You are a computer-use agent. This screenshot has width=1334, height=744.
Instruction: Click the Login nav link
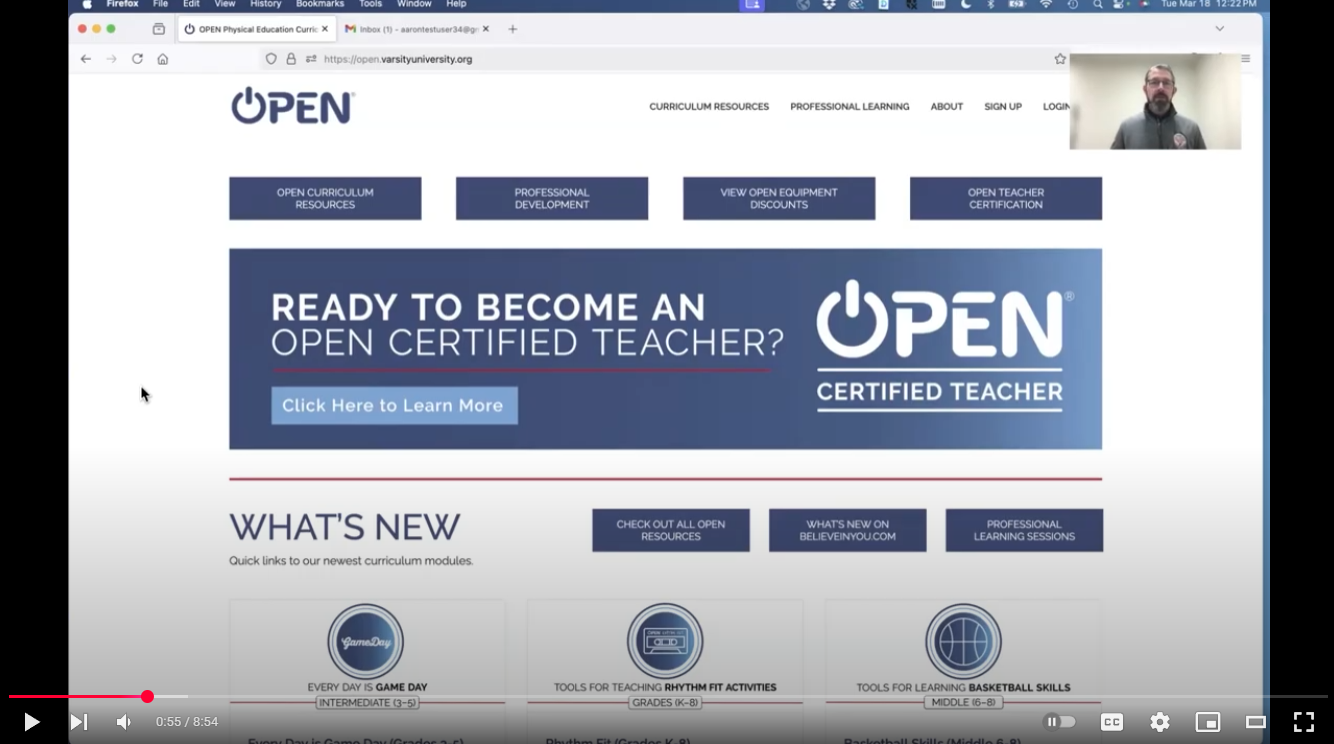click(1056, 107)
